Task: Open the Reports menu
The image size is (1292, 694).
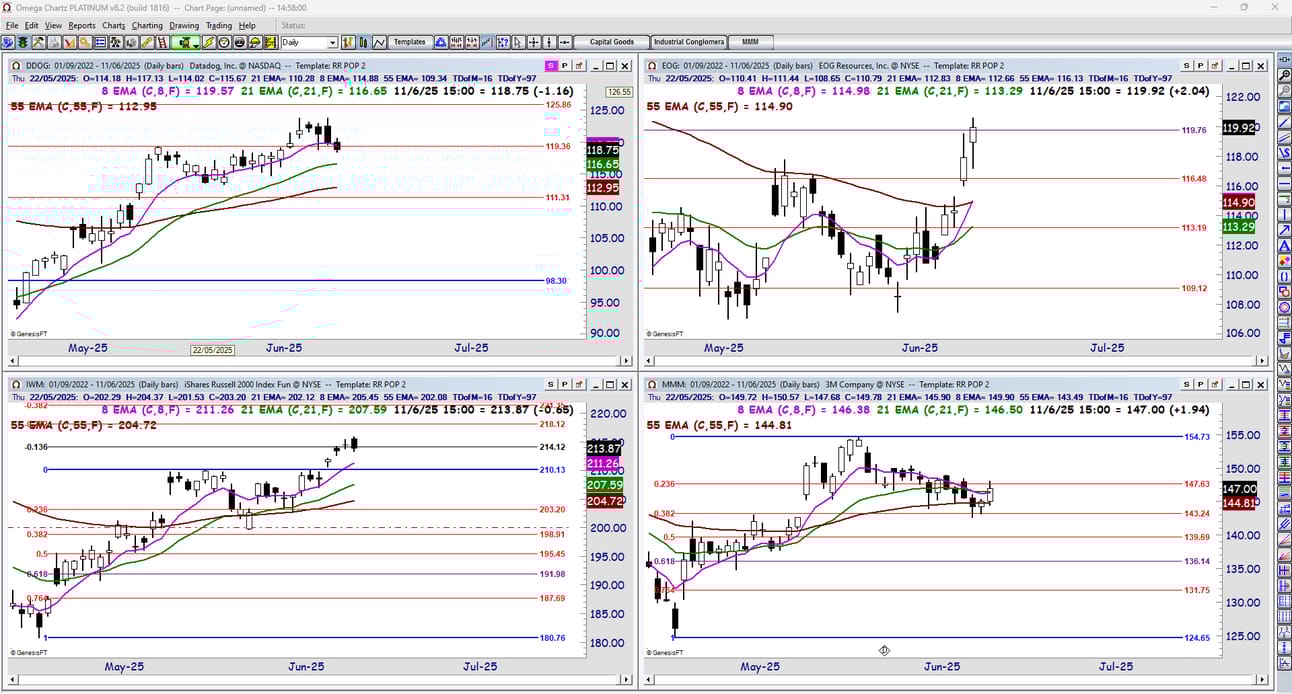Action: coord(82,25)
